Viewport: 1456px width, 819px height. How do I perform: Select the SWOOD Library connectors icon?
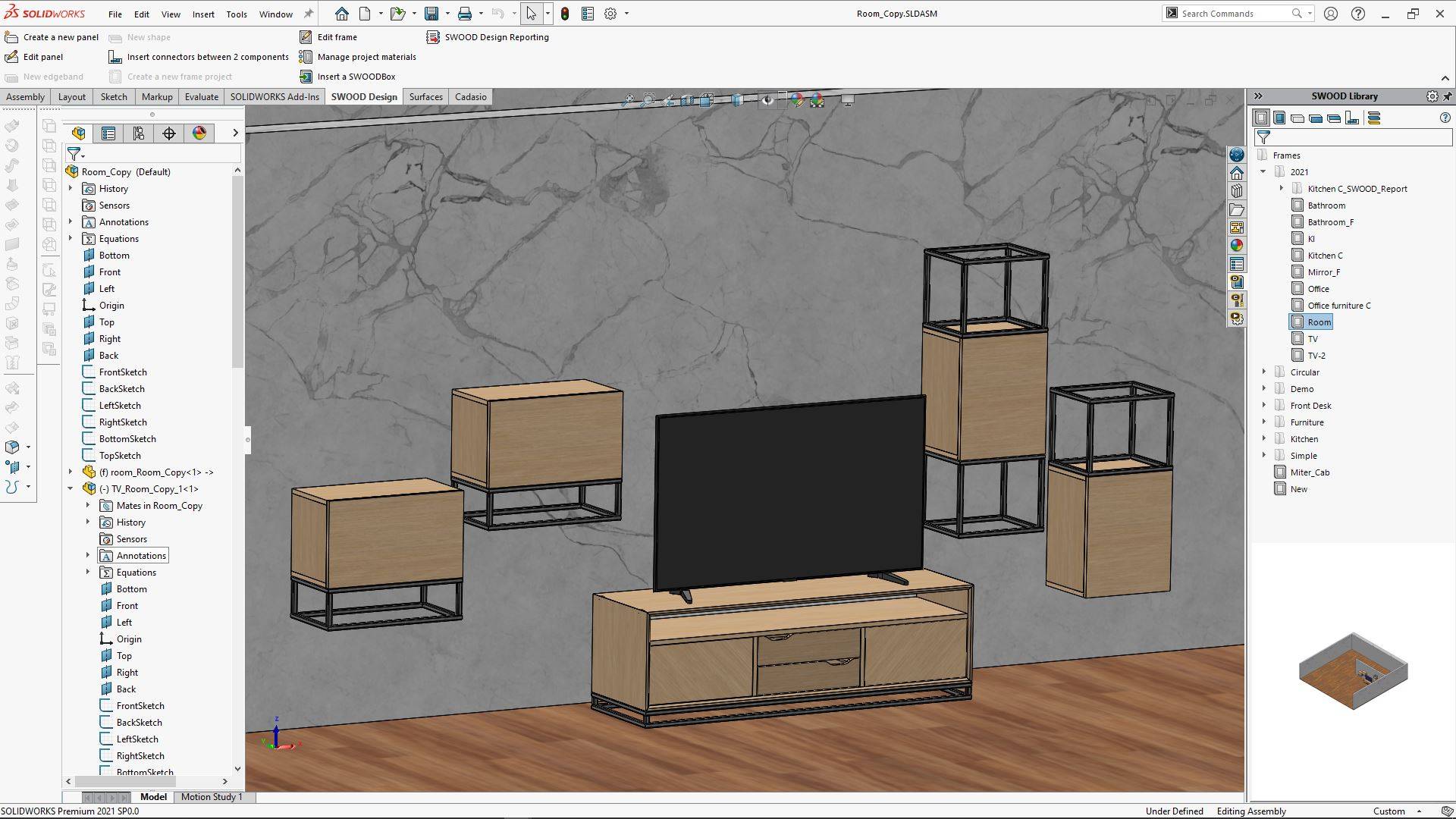click(1352, 118)
